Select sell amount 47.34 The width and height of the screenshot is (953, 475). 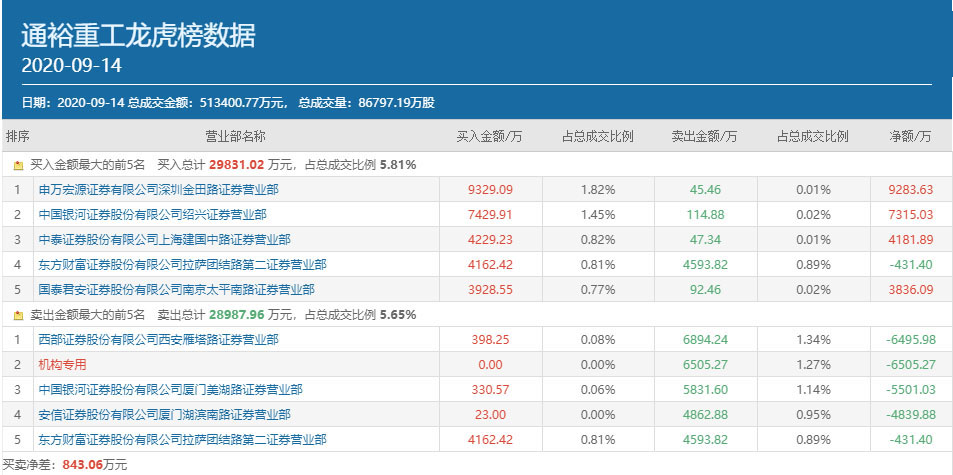tap(705, 239)
